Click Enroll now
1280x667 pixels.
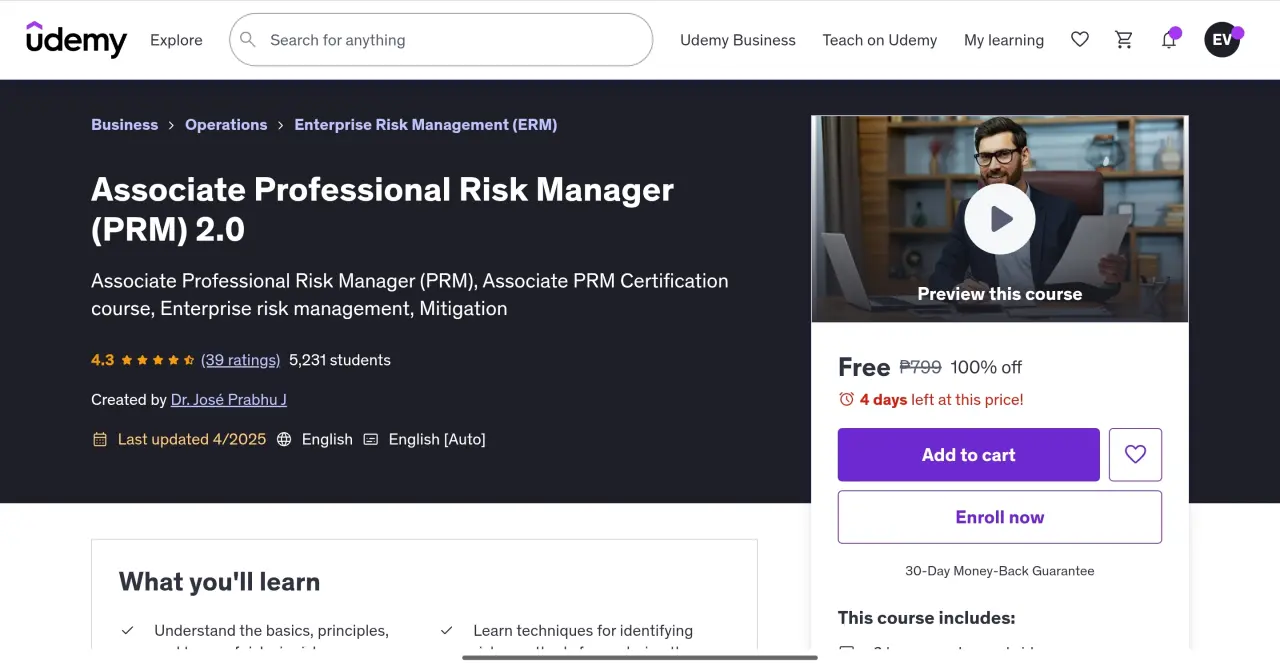[1000, 517]
